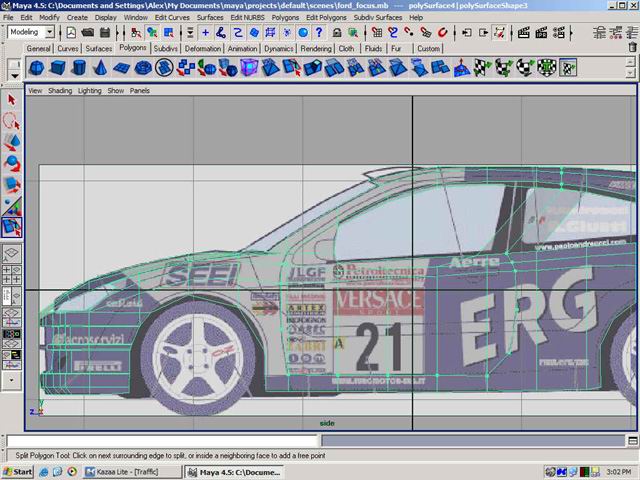Switch to the Deformation shelf tab
This screenshot has height=480, width=640.
(203, 48)
